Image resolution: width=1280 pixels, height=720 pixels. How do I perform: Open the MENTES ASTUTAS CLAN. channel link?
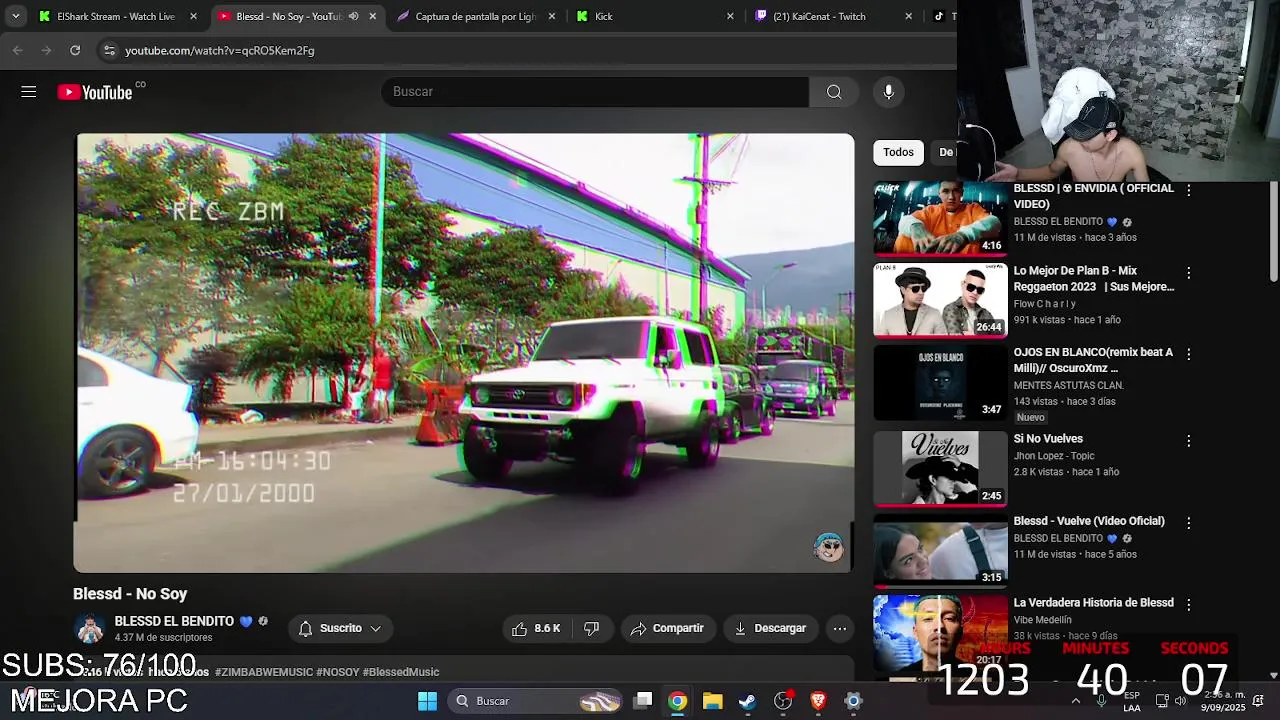tap(1068, 385)
